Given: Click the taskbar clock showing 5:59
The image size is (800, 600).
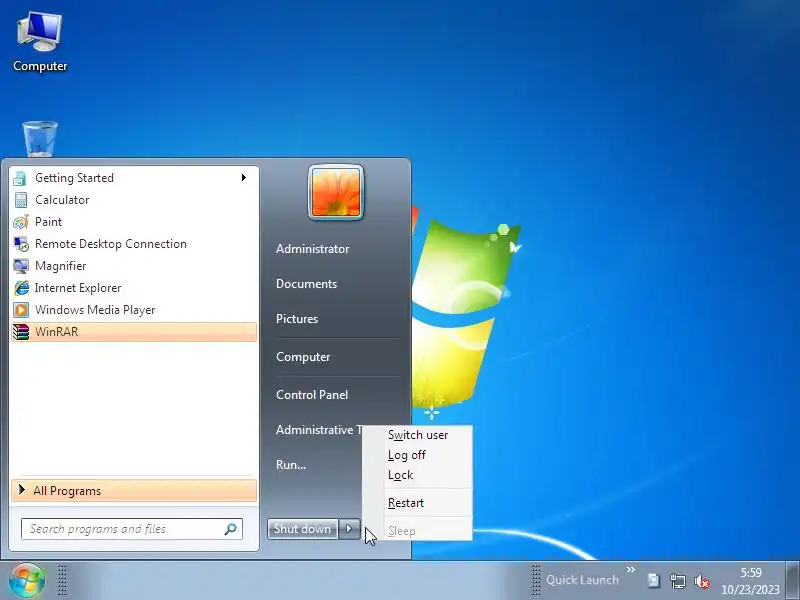Looking at the screenshot, I should pos(751,581).
